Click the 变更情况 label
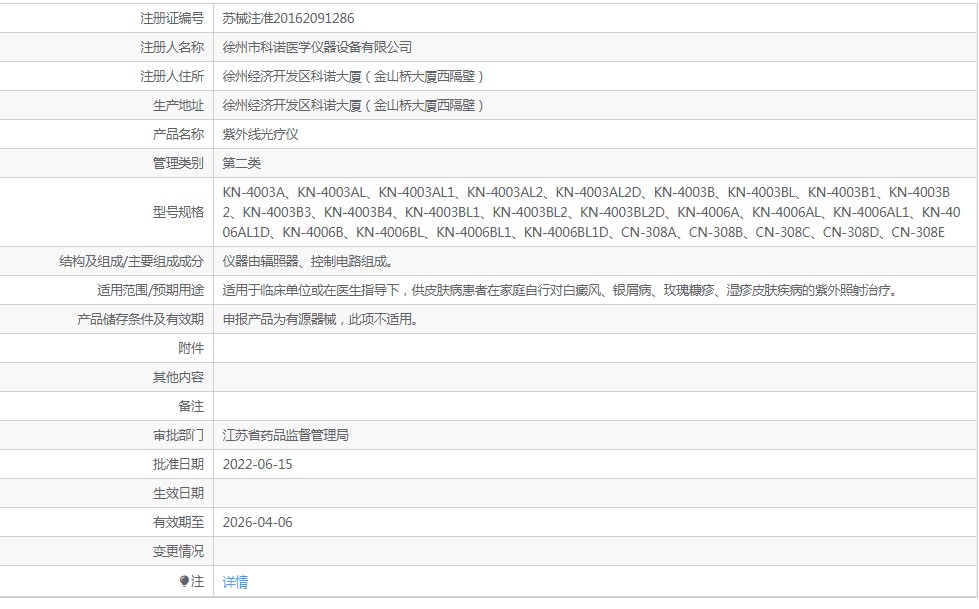This screenshot has height=609, width=979. point(178,552)
